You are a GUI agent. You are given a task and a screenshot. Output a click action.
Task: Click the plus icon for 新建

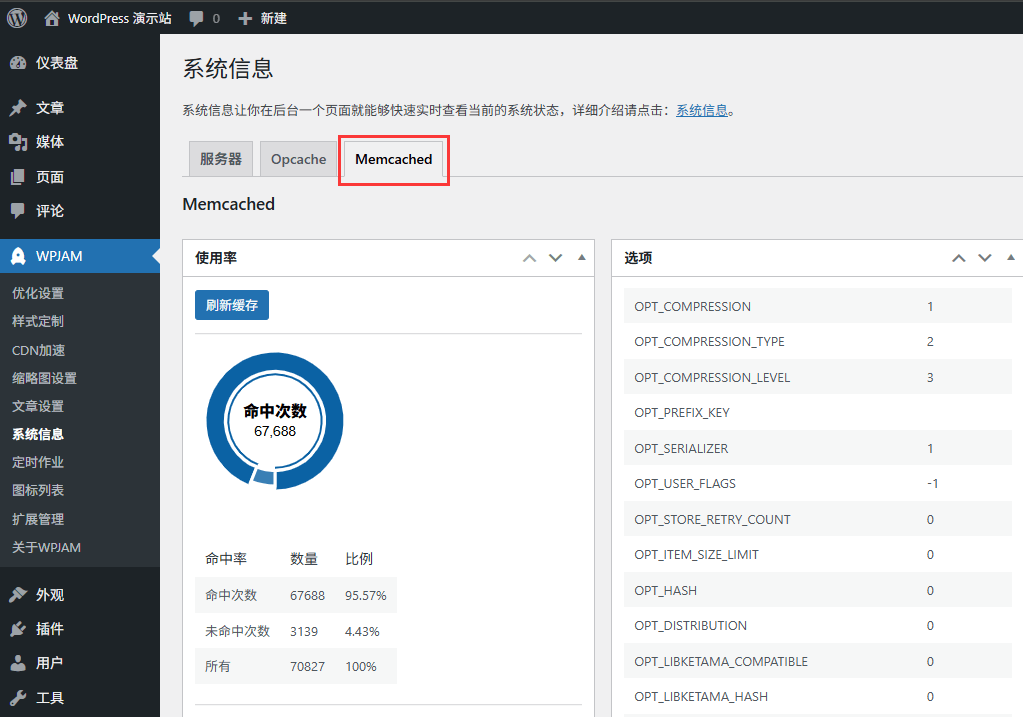(245, 18)
